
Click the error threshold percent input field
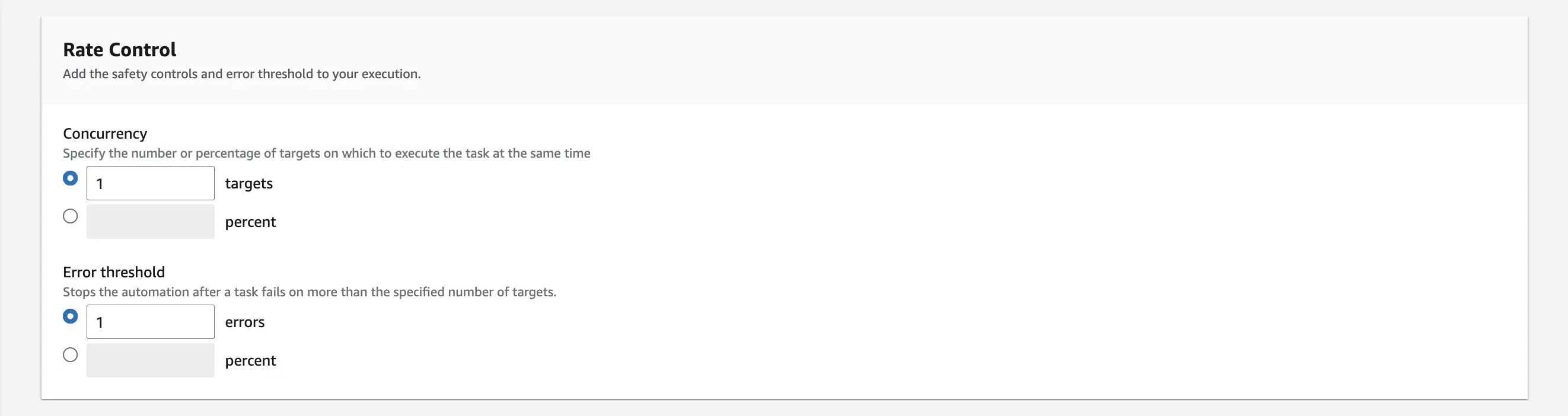[x=149, y=360]
